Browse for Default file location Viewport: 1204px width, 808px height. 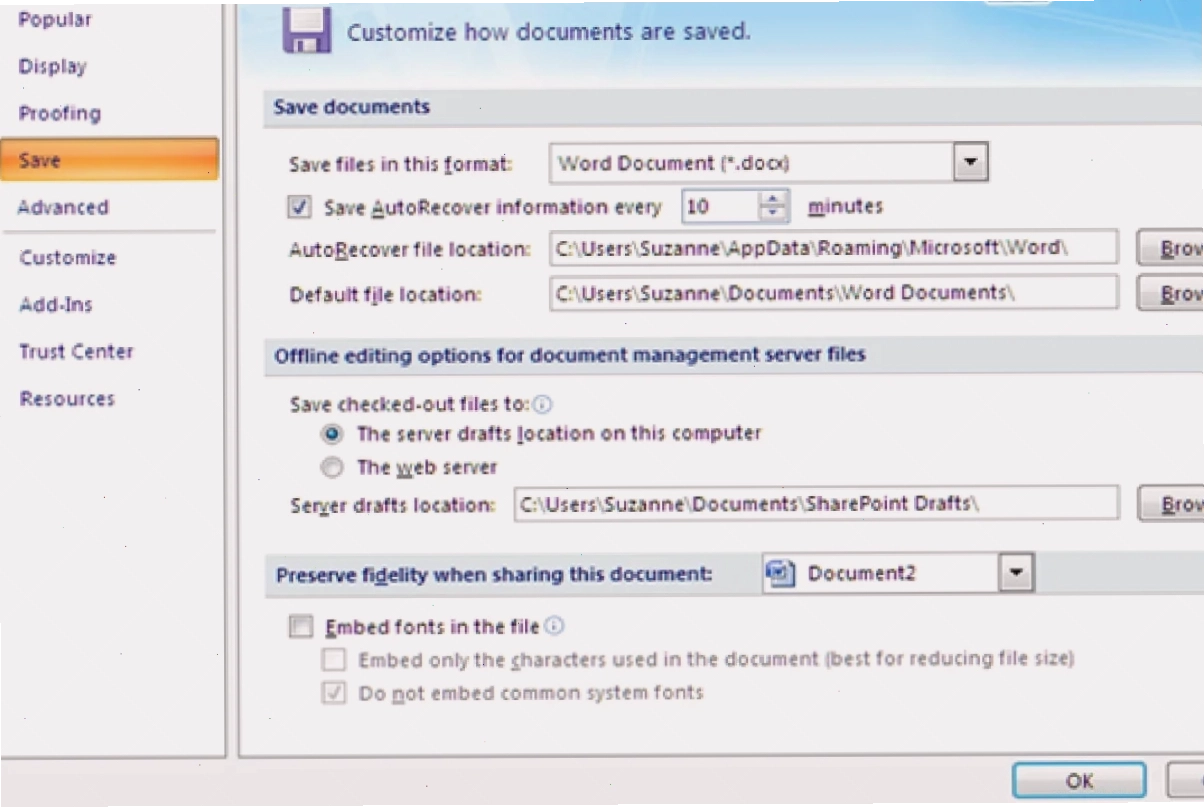tap(1170, 293)
